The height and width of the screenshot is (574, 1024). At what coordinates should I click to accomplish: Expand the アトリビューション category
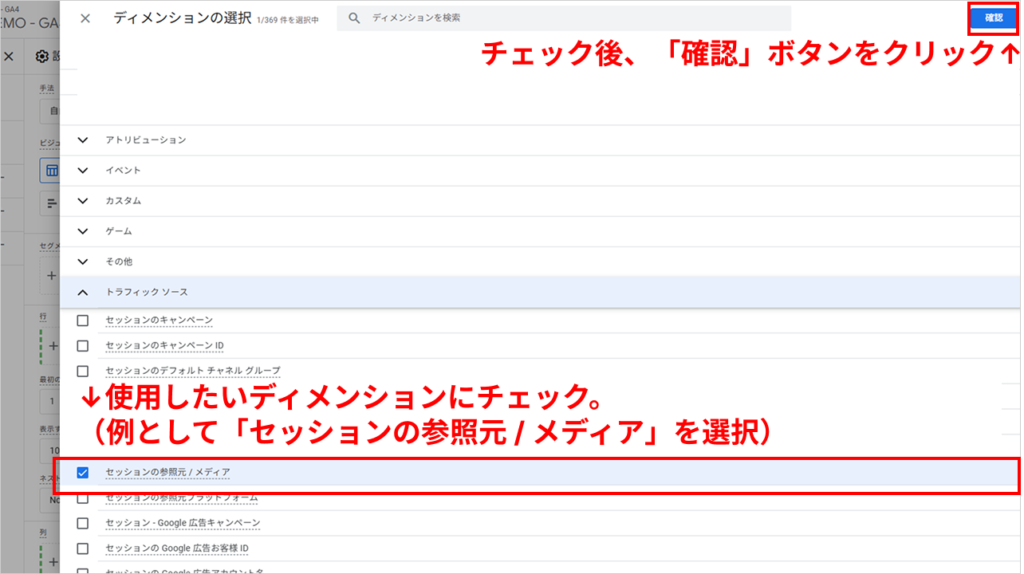[x=82, y=140]
